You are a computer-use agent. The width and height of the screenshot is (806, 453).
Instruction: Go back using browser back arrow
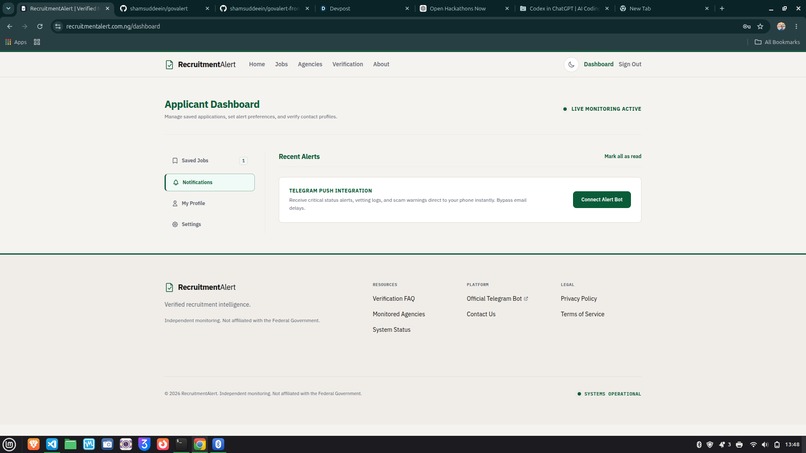10,26
